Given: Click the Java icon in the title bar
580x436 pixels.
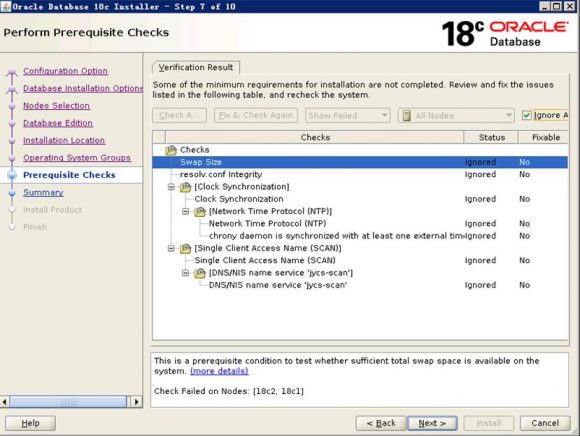Looking at the screenshot, I should pos(6,6).
